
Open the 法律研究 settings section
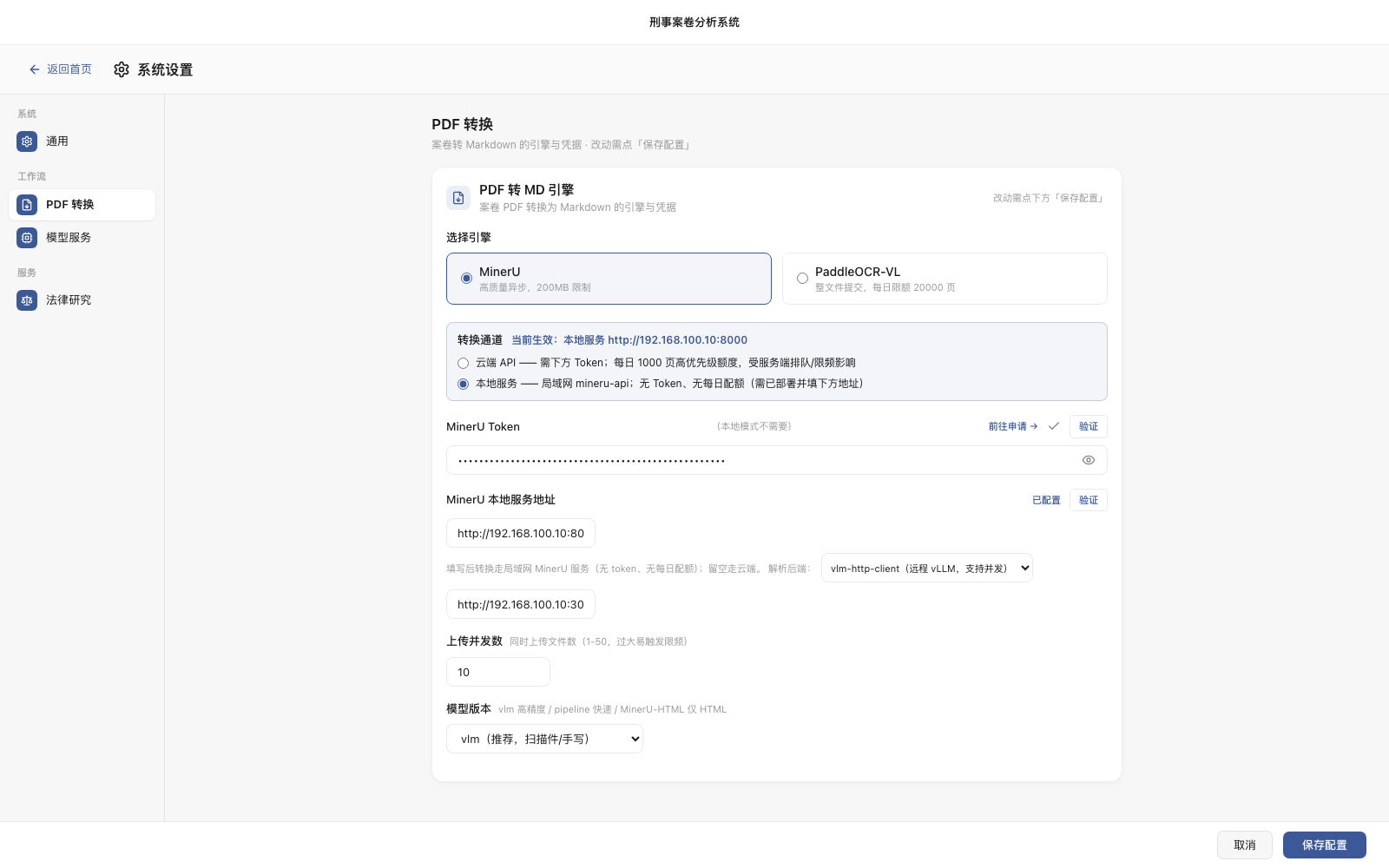[82, 300]
